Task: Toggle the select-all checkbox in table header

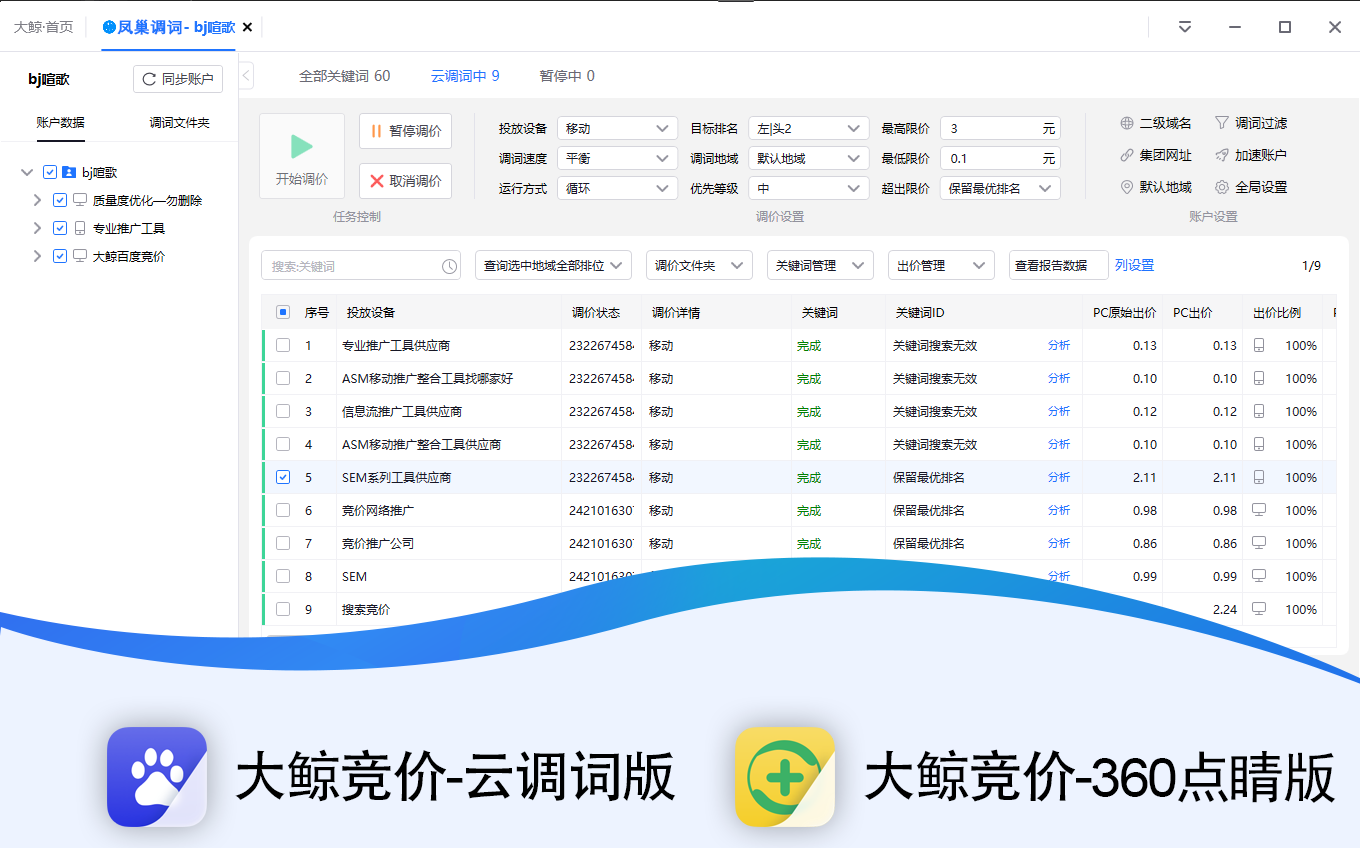Action: (283, 312)
